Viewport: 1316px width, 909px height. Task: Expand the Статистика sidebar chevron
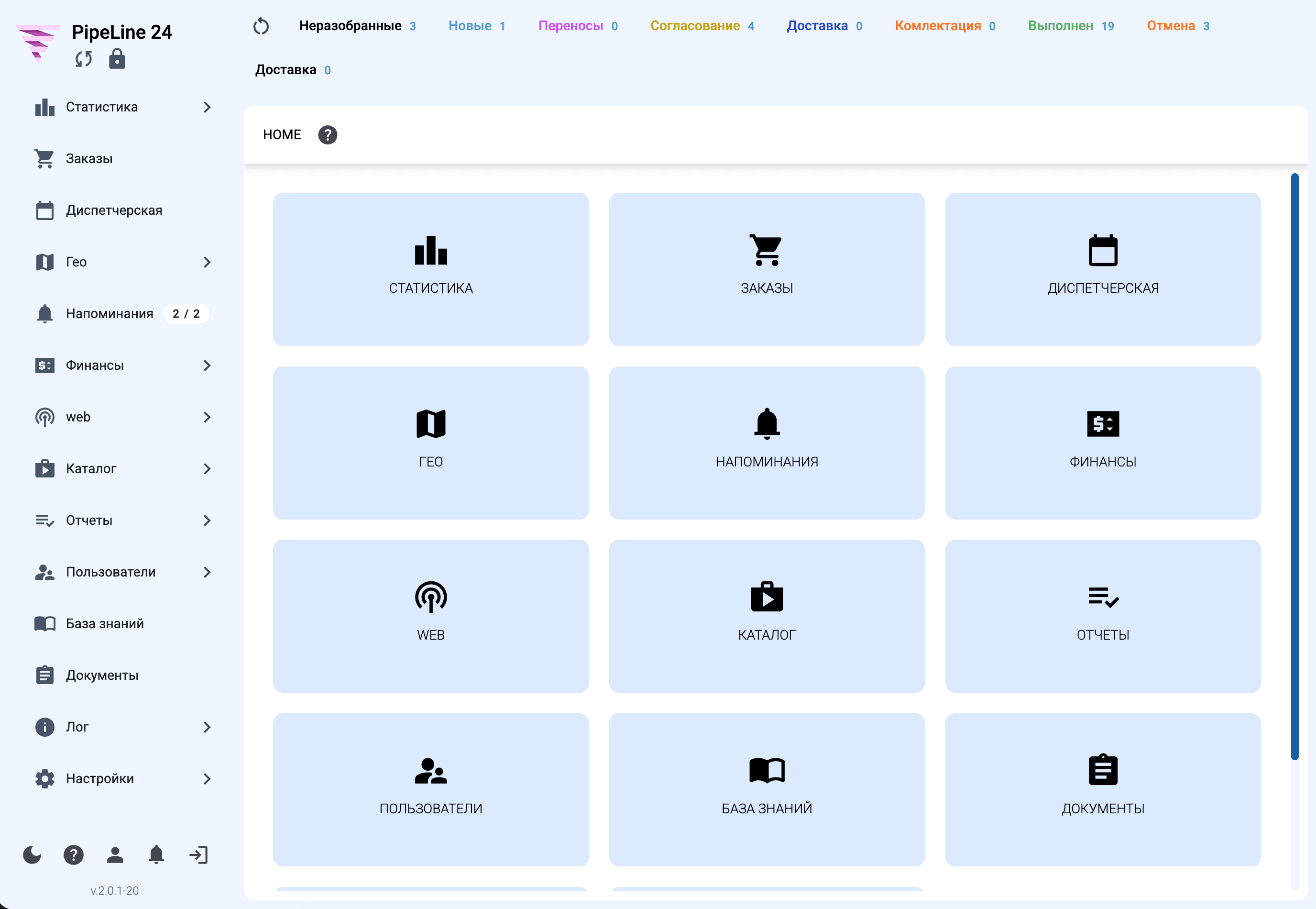(207, 107)
